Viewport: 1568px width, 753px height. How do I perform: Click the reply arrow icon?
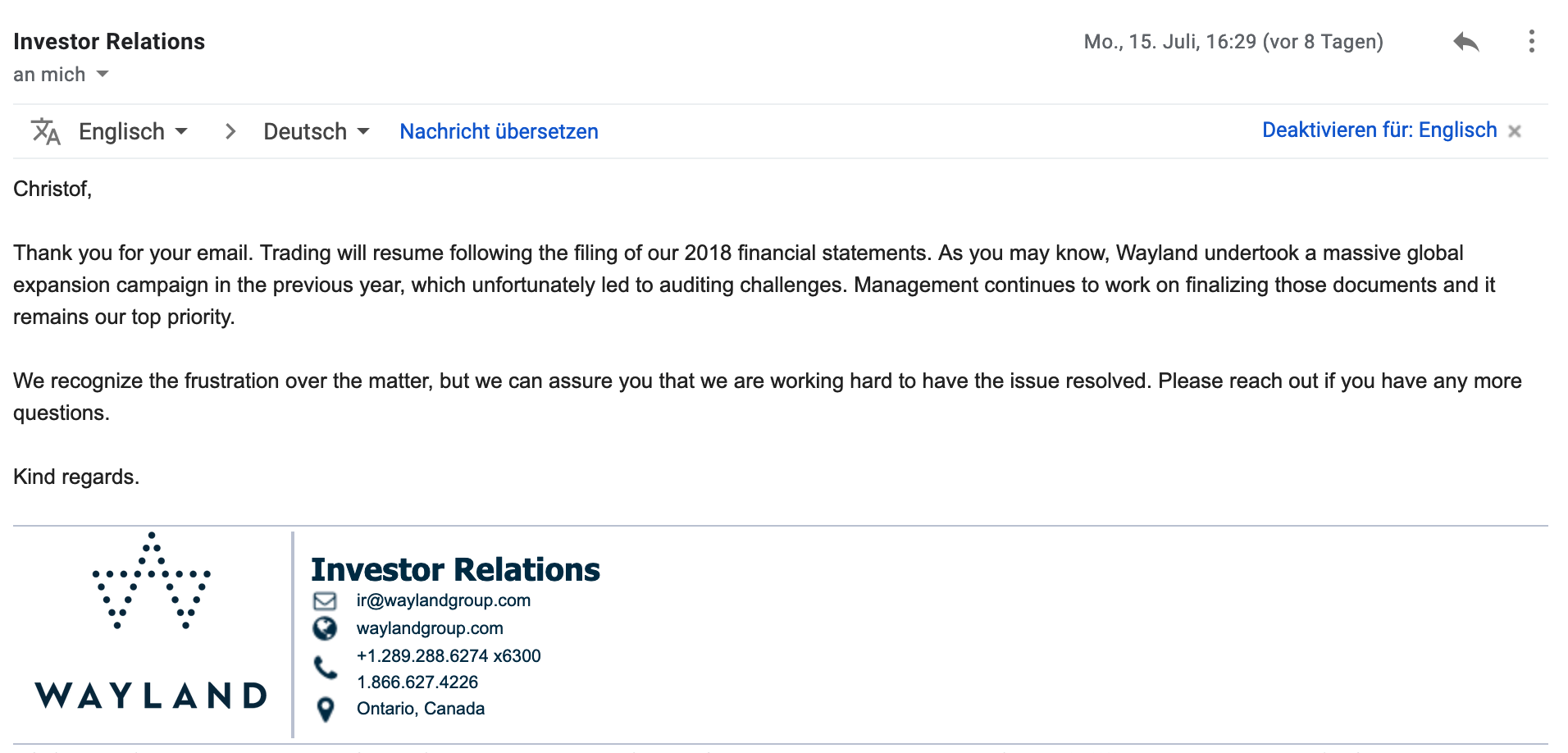coord(1465,42)
